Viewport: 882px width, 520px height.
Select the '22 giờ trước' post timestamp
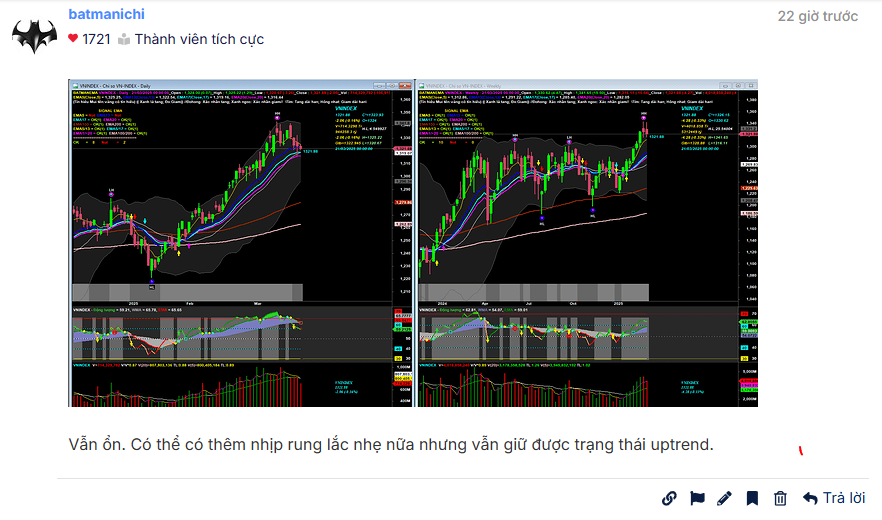817,16
